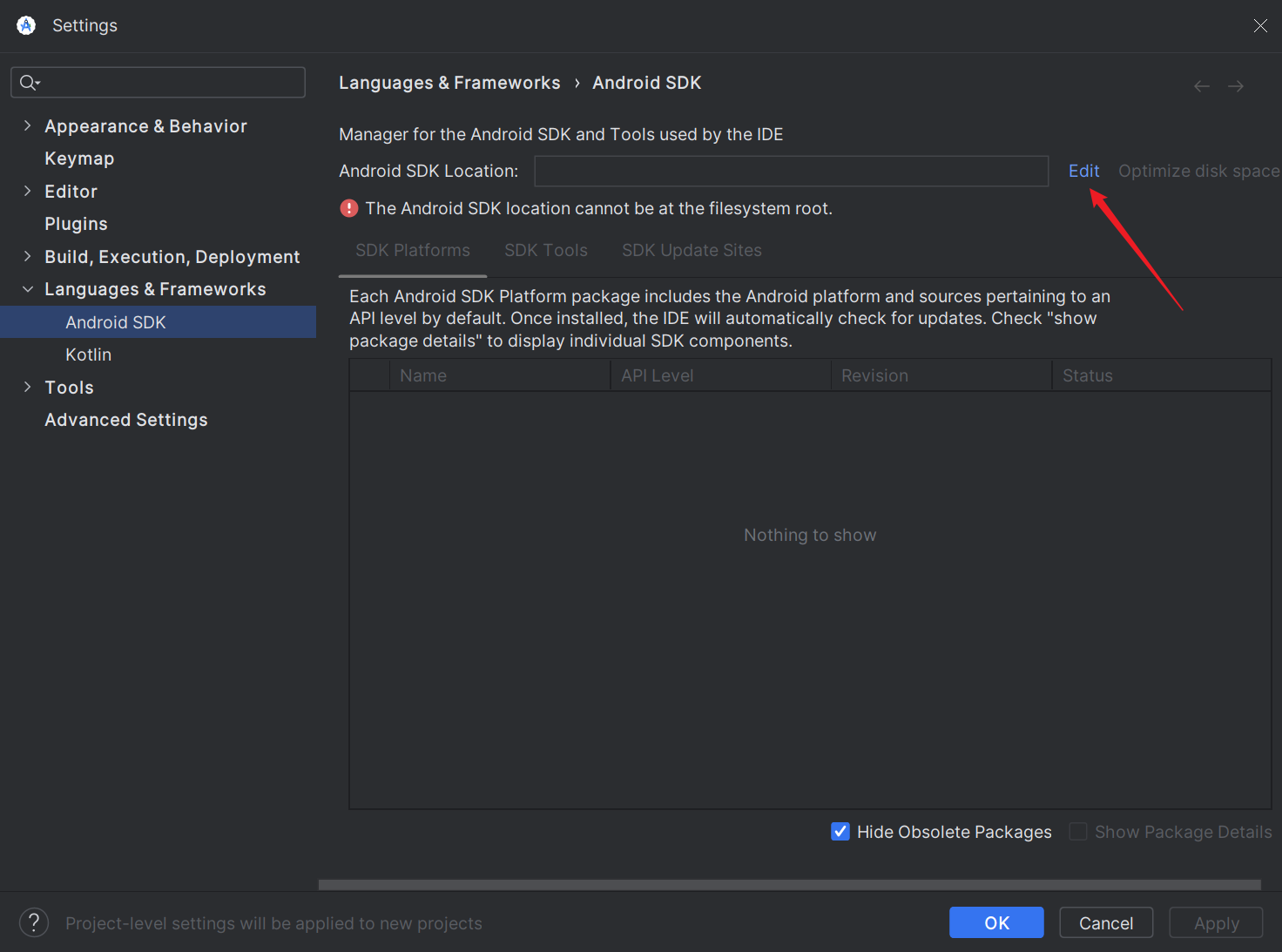Collapse Languages & Frameworks section
Viewport: 1282px width, 952px height.
[27, 289]
